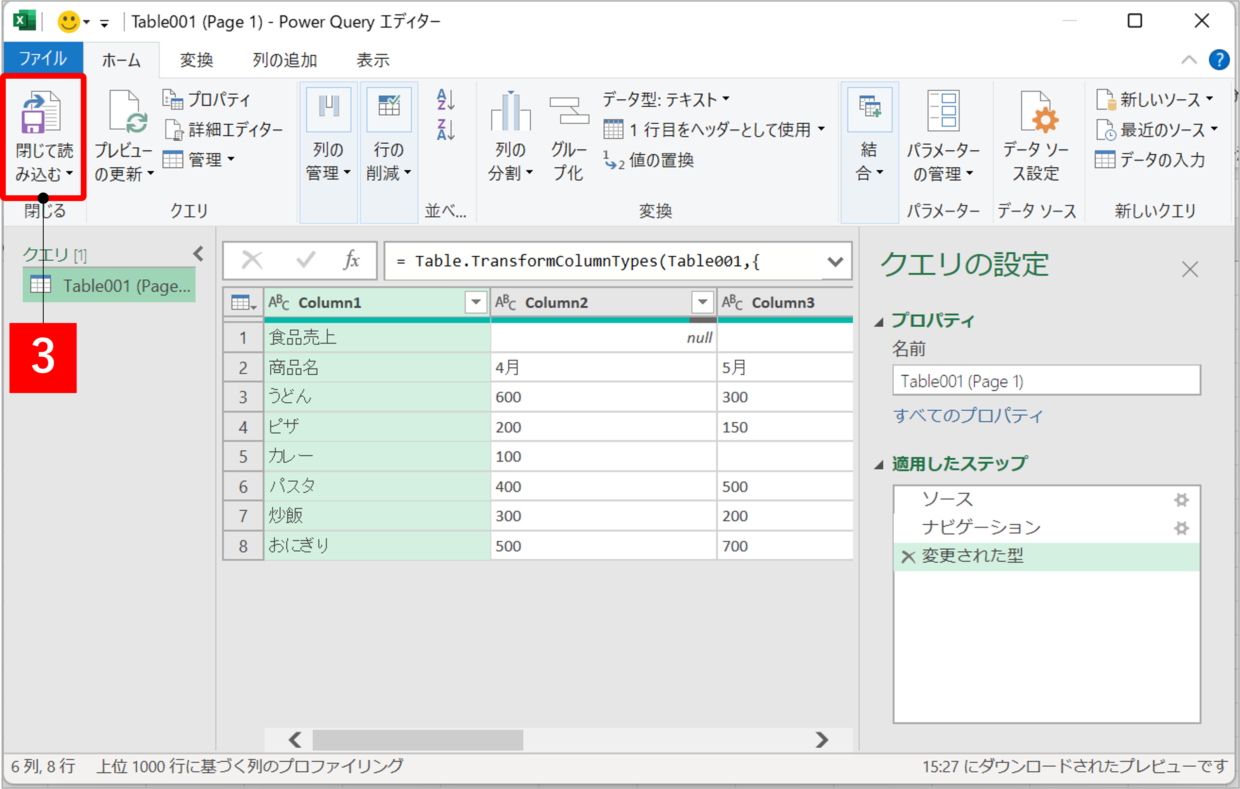Open データ ソース設定
The image size is (1240, 789).
coord(1036,138)
